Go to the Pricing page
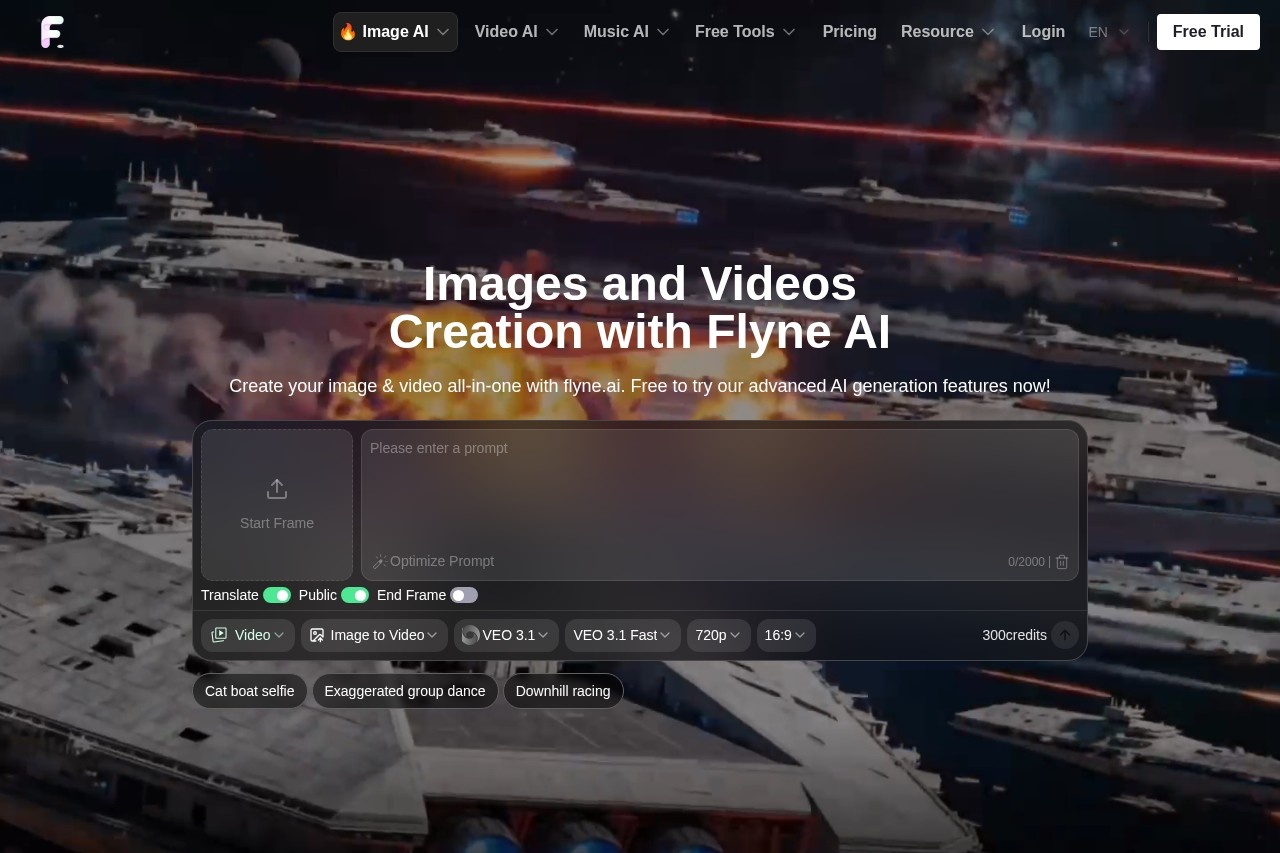 click(849, 32)
